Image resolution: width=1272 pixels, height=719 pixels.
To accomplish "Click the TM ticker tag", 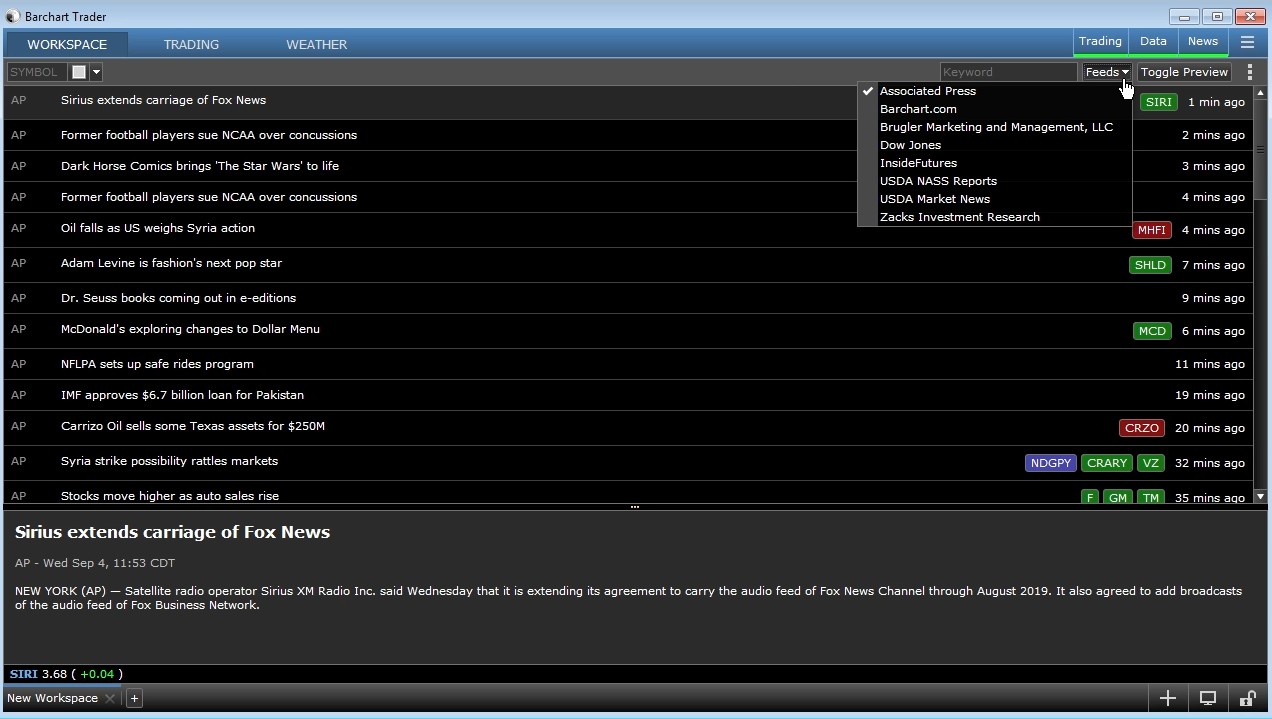I will click(1151, 497).
